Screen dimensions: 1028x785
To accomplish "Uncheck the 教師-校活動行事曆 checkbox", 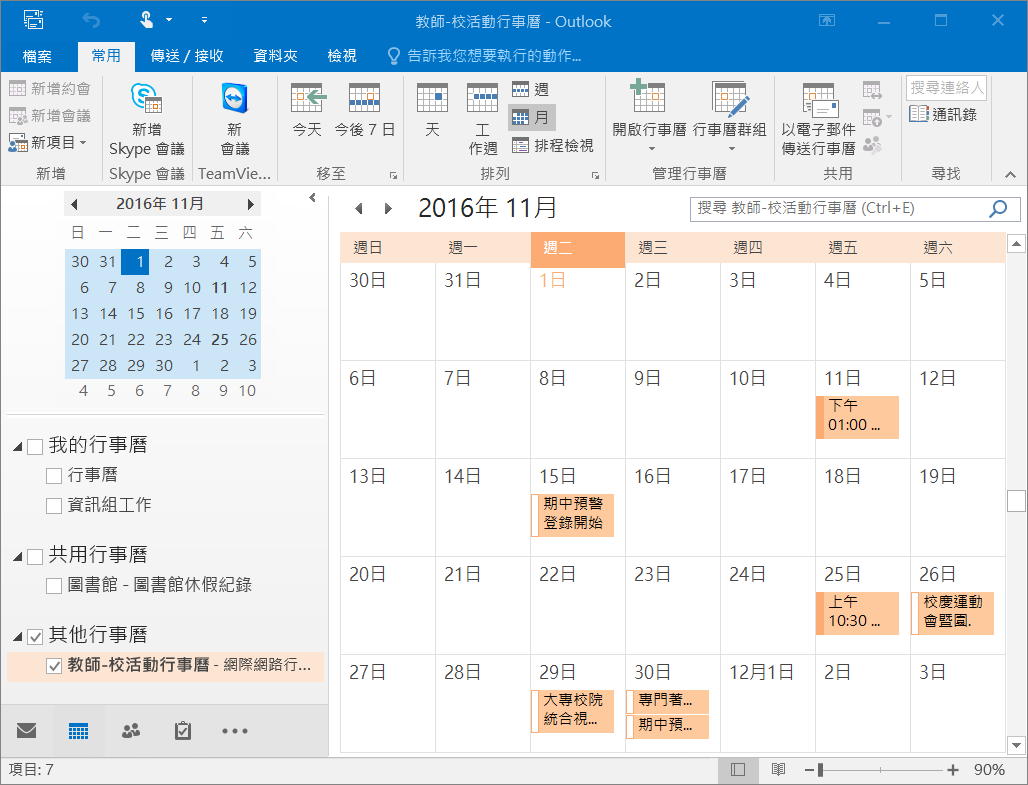I will point(54,666).
